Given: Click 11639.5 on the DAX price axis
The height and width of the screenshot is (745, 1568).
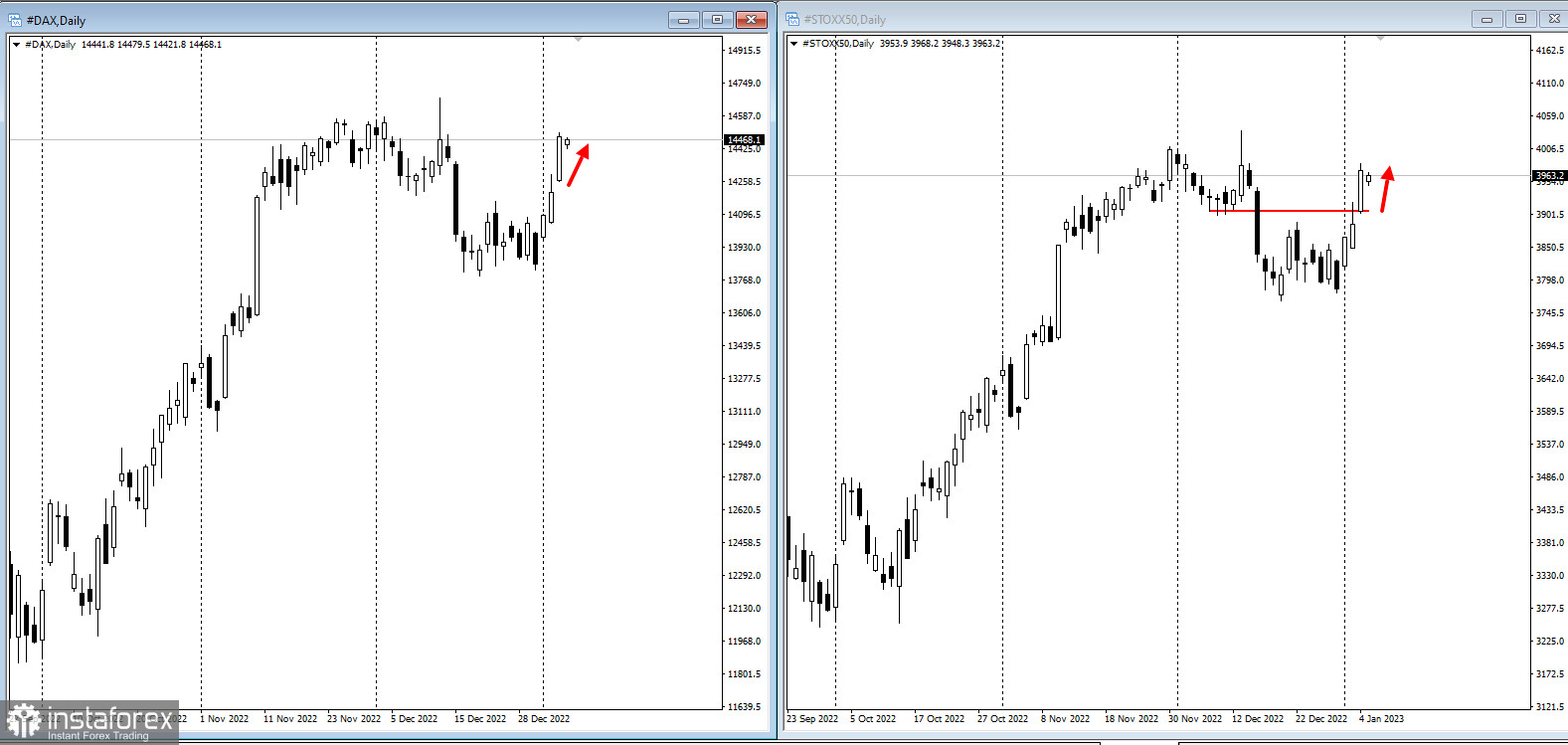Looking at the screenshot, I should pyautogui.click(x=744, y=707).
